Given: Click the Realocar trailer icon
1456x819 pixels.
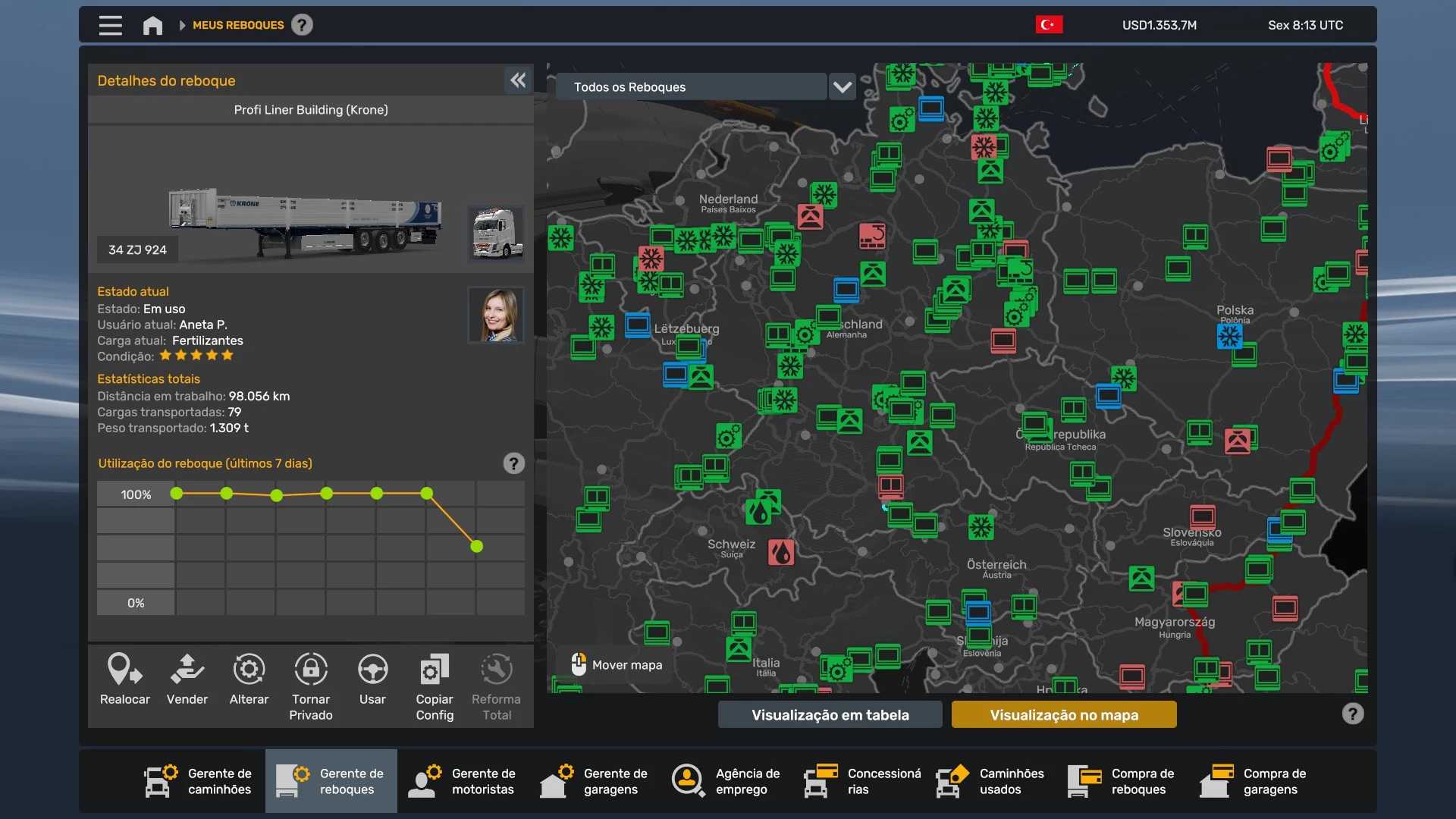Looking at the screenshot, I should (124, 670).
